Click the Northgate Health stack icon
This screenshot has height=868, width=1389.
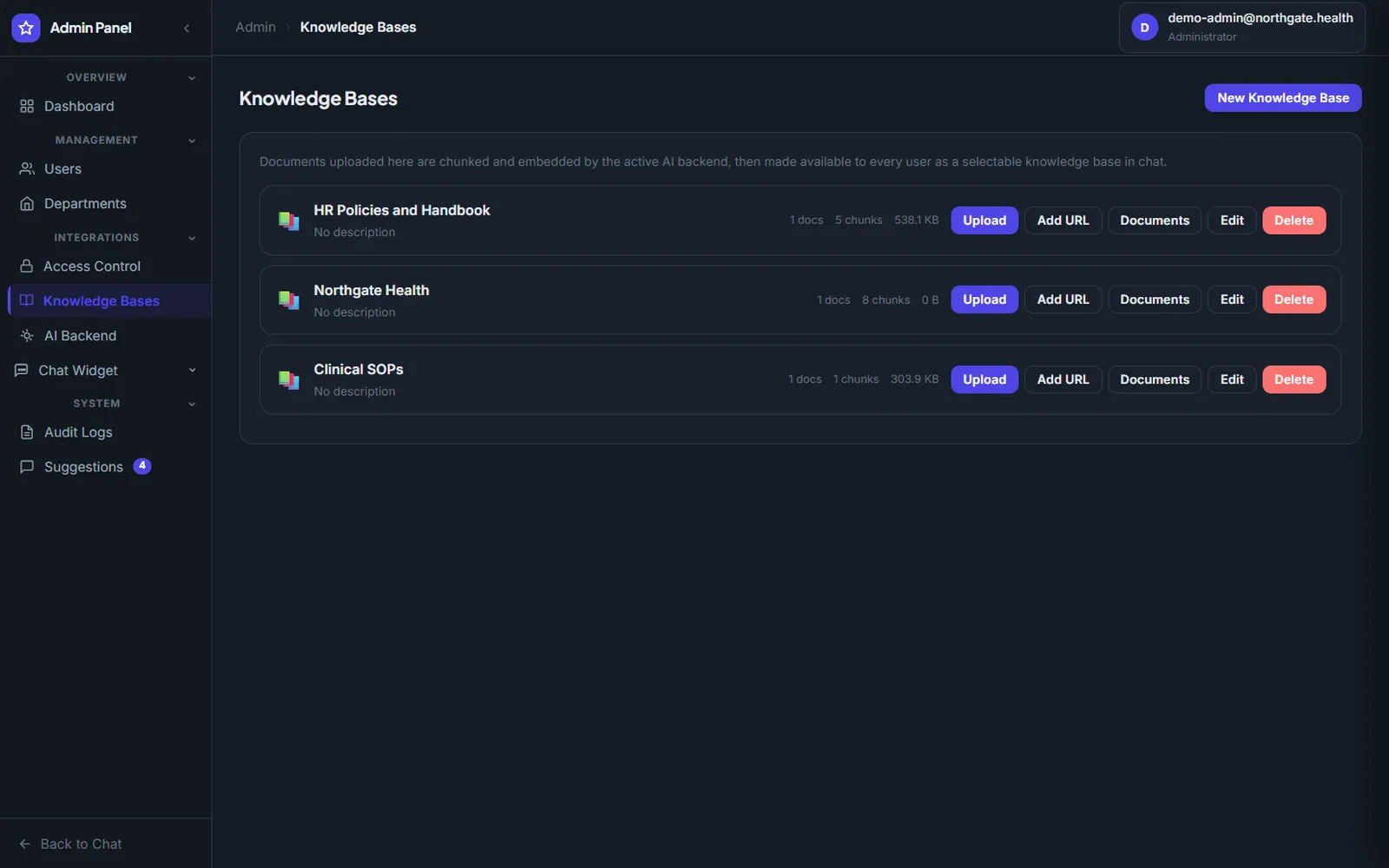click(x=288, y=300)
